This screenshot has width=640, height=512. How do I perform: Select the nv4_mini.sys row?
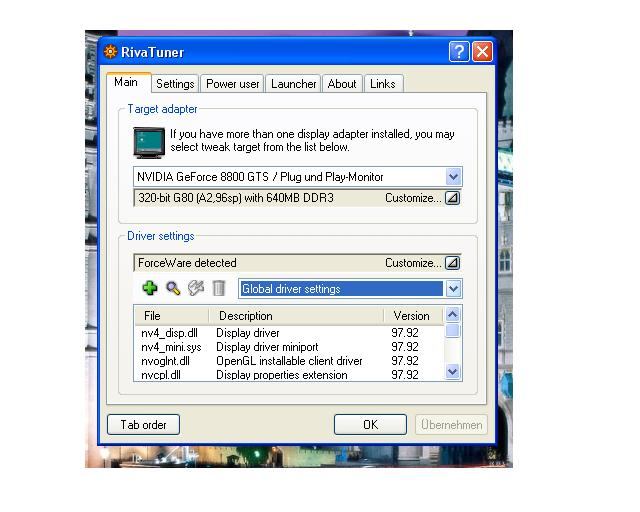(x=289, y=347)
